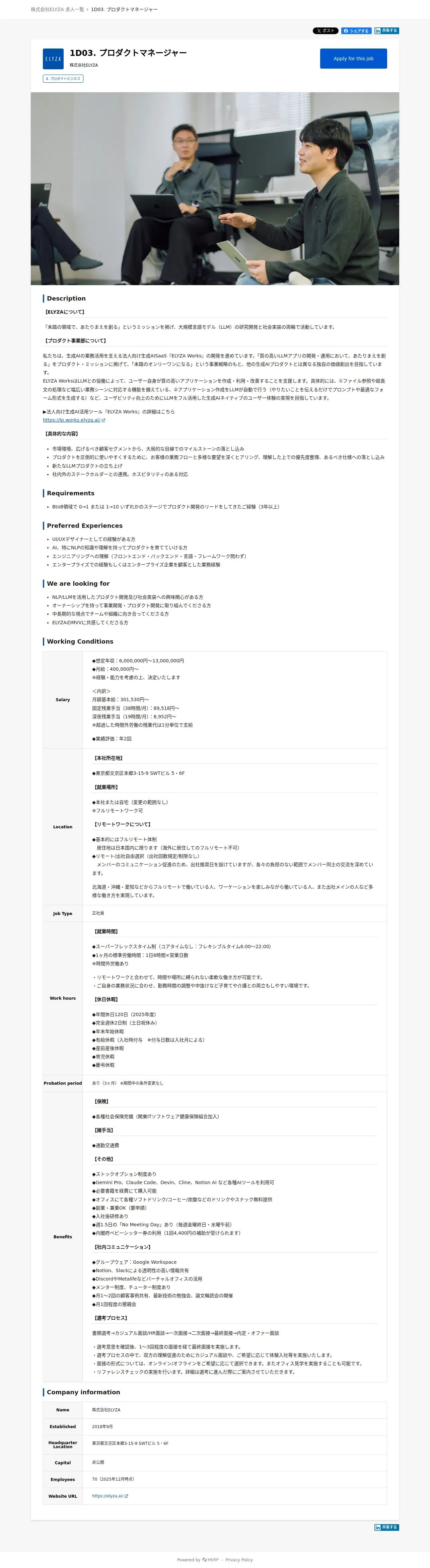This screenshot has width=430, height=1568.
Task: Click the Employees value 70 (2025年12月時点)
Action: (113, 1479)
